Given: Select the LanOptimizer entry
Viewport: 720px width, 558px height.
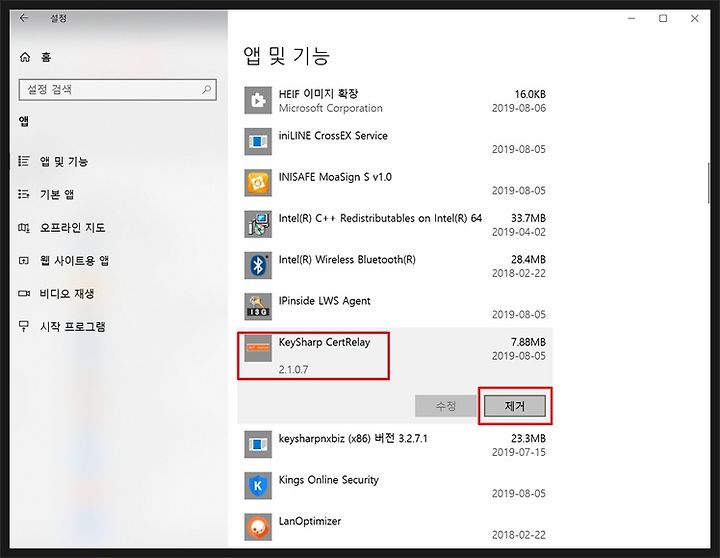Looking at the screenshot, I should (x=395, y=527).
